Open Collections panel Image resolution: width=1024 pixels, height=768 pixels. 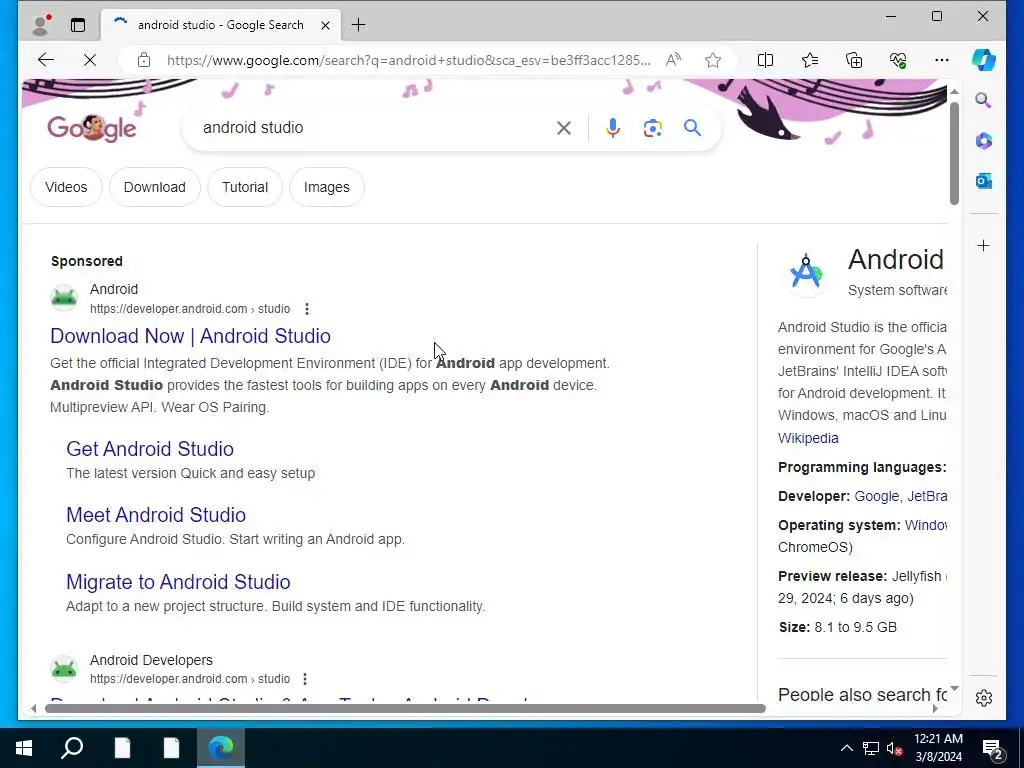[x=854, y=60]
